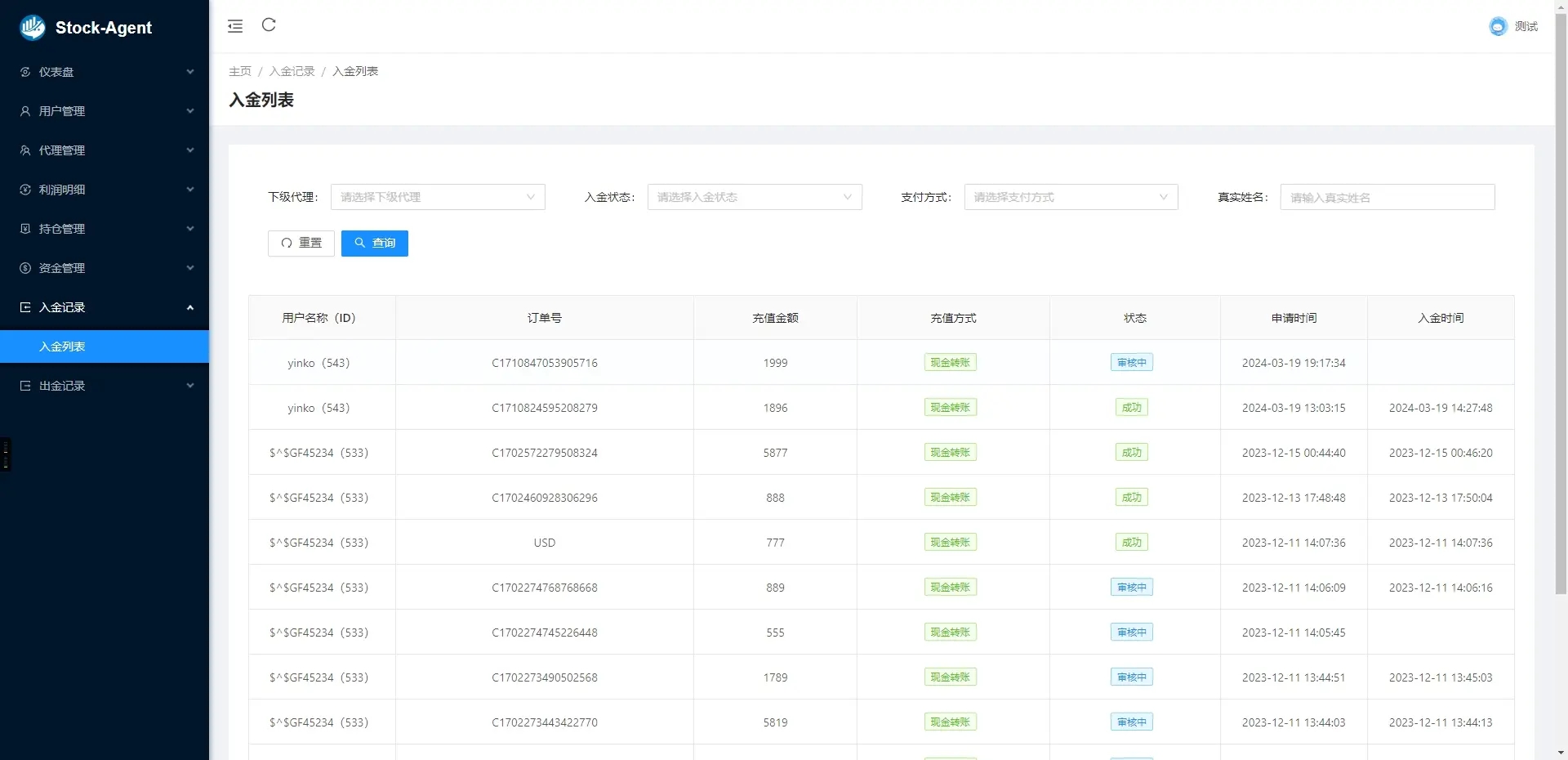This screenshot has height=760, width=1568.
Task: Collapse the 入金记录 sidebar menu
Action: (x=105, y=307)
